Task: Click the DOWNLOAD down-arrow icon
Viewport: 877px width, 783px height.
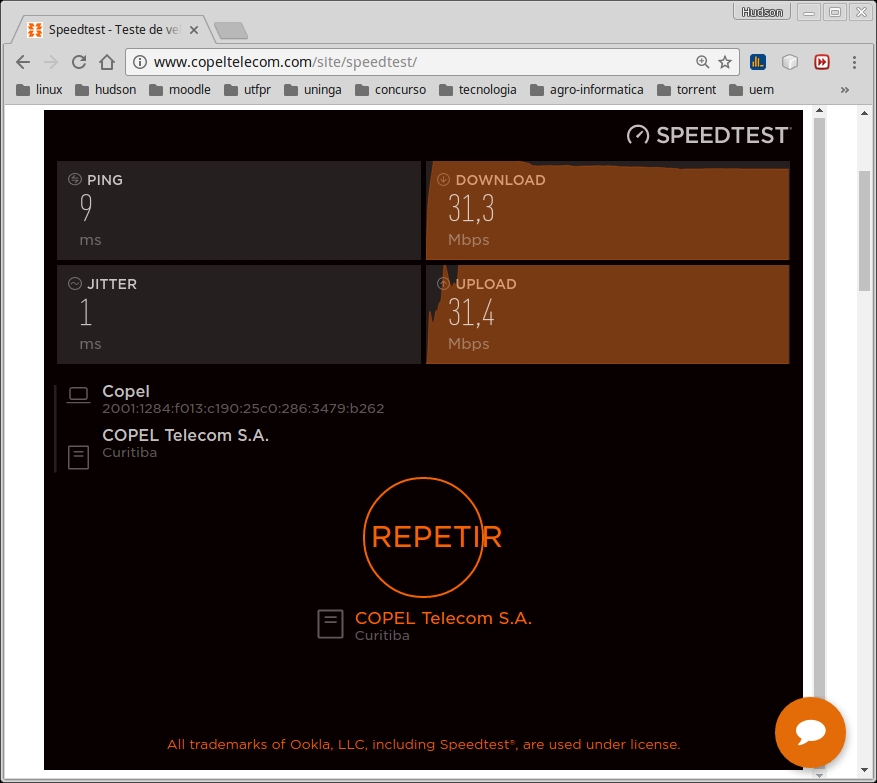Action: [442, 179]
